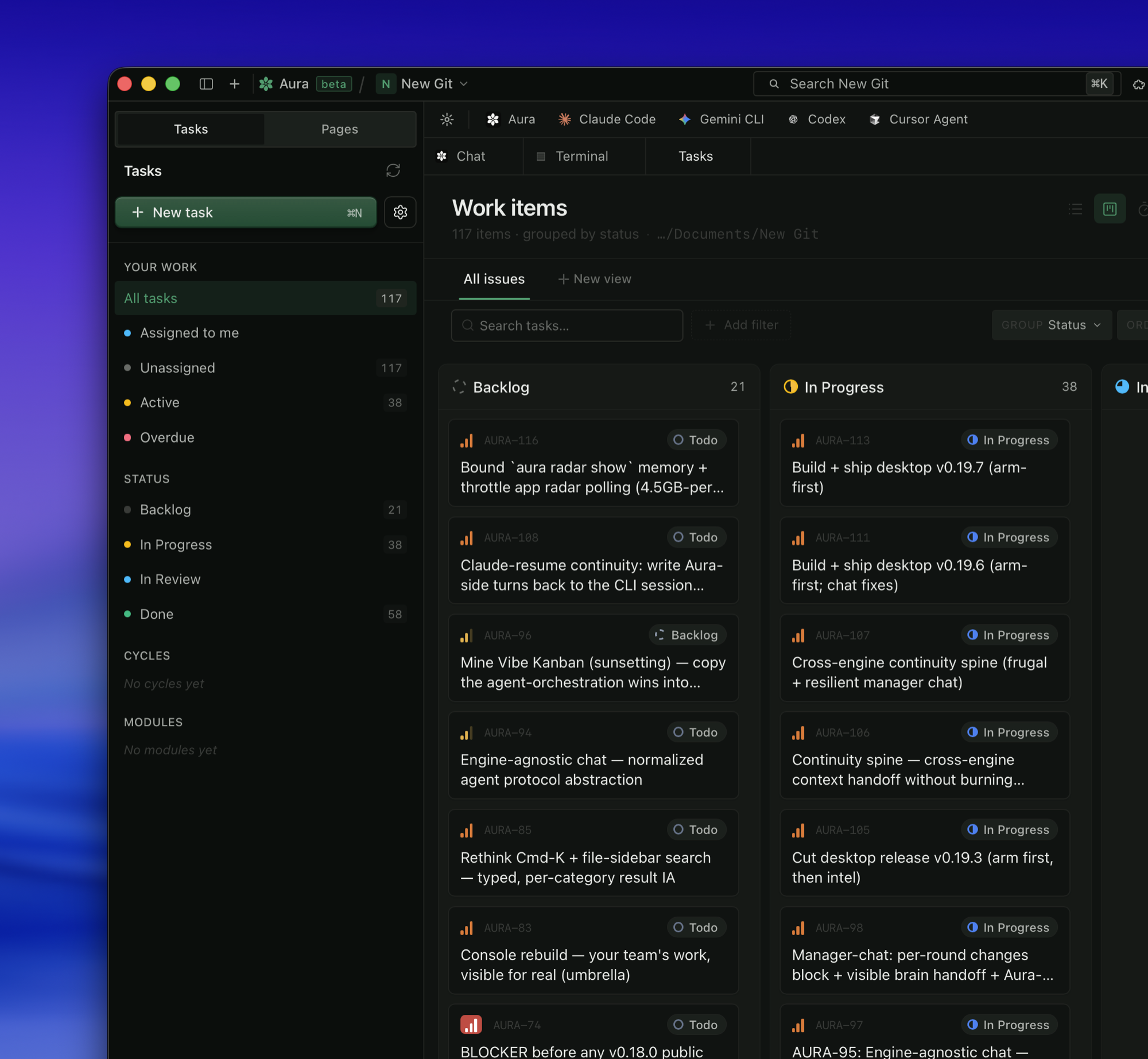Open Todo status pill on AURA-94

tap(696, 732)
